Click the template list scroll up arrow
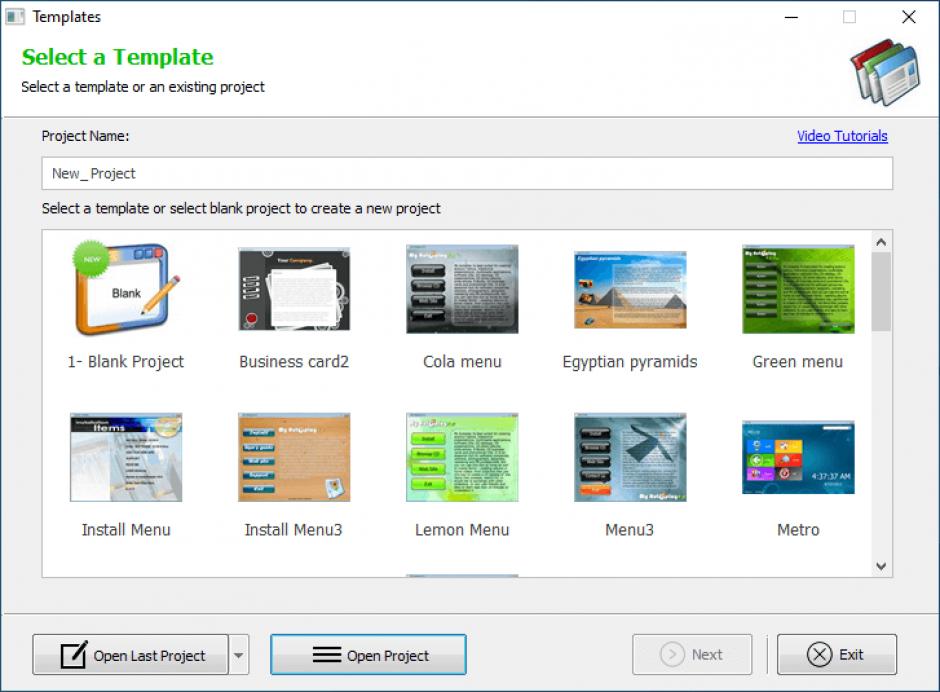Screen dimensions: 940x692 [881, 242]
